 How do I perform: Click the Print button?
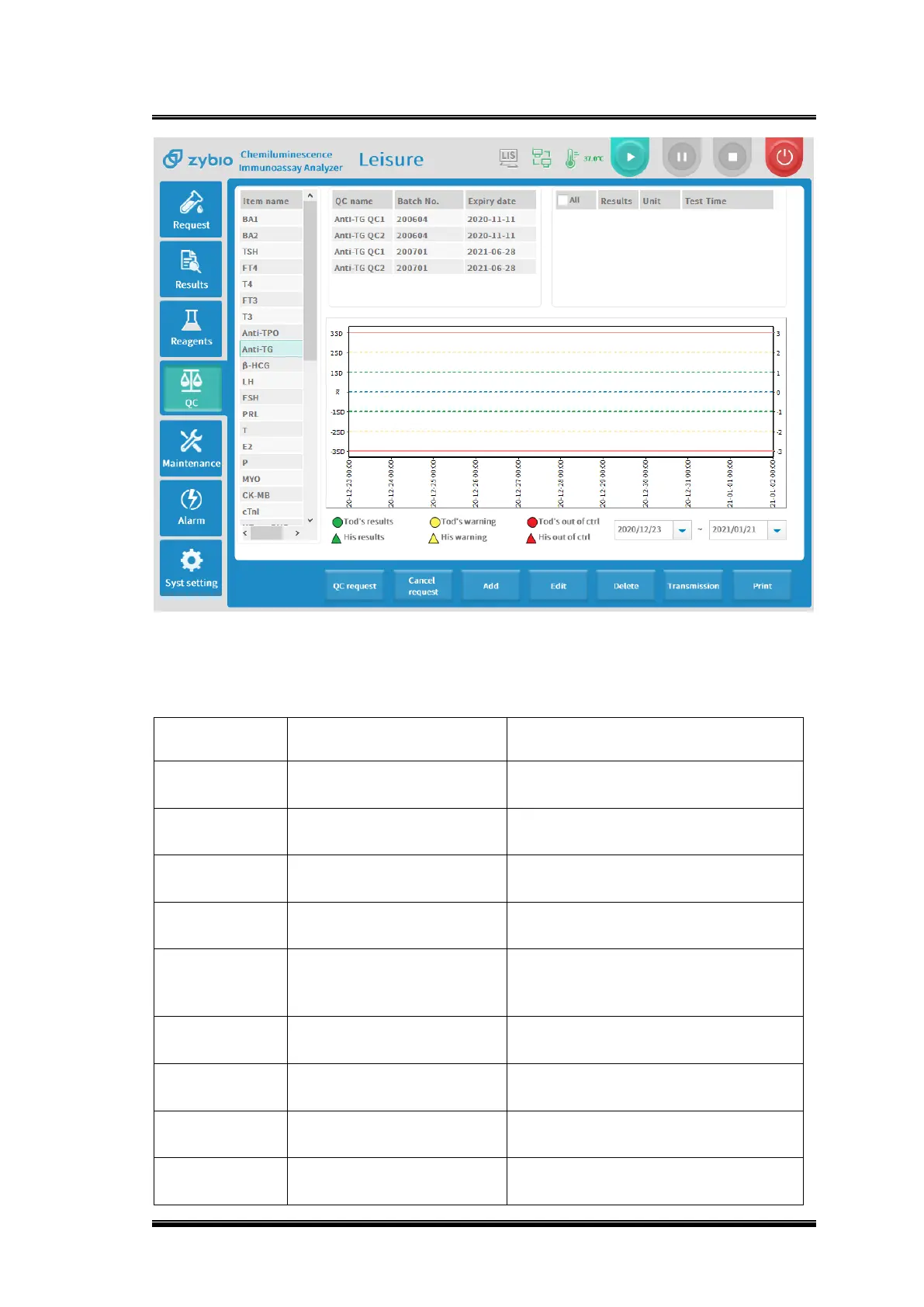click(x=762, y=586)
